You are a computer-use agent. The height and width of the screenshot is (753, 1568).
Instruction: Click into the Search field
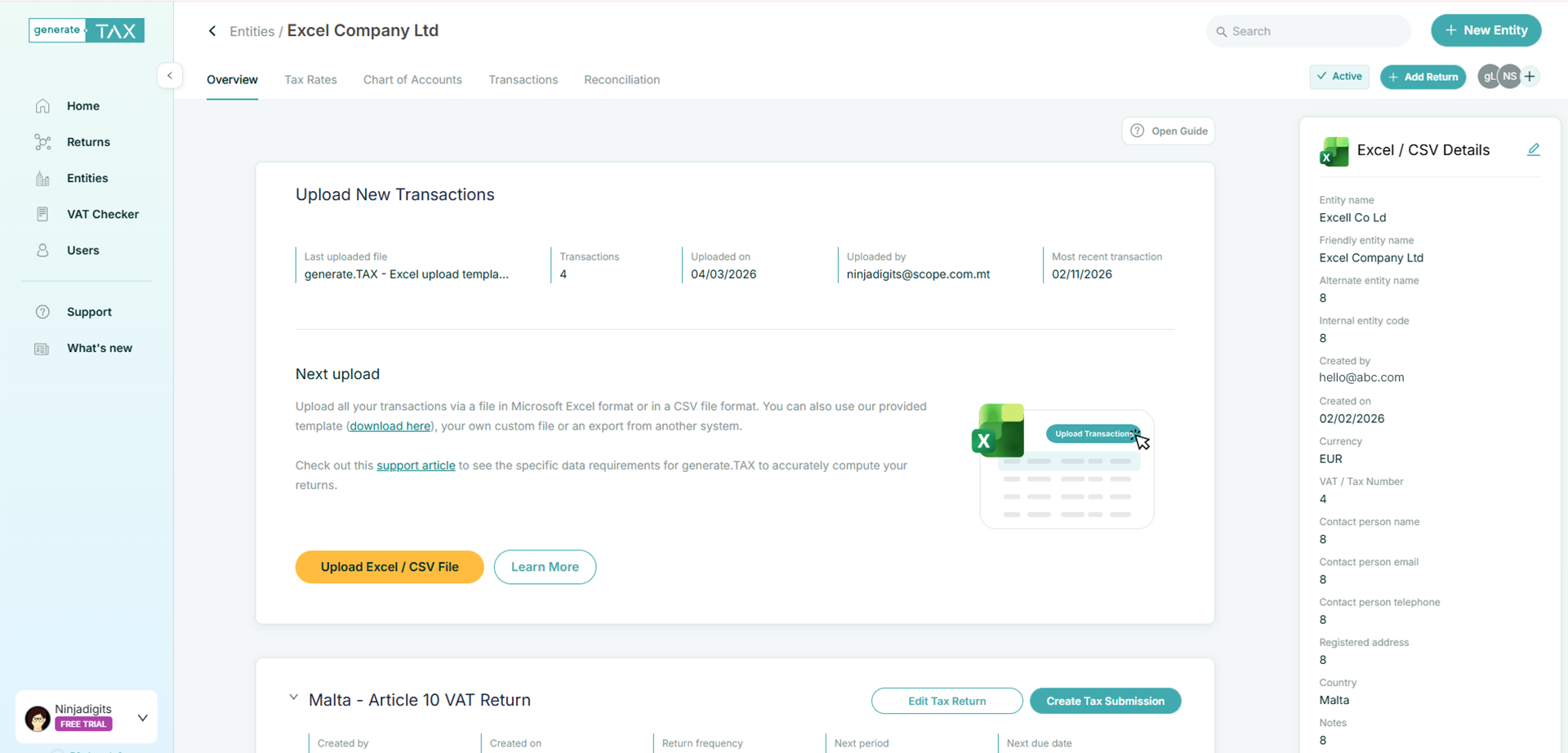coord(1308,31)
